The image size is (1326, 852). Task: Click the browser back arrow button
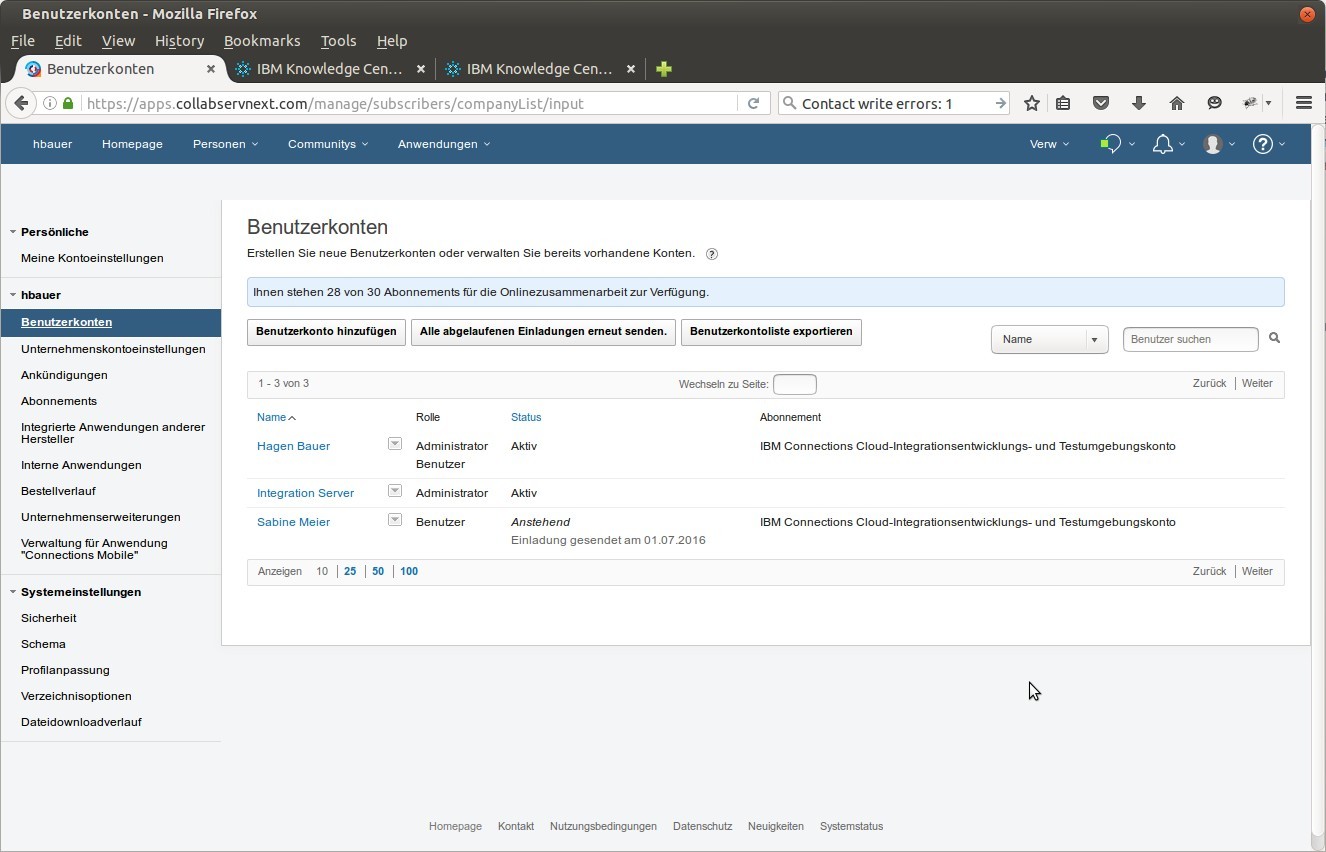[x=21, y=103]
